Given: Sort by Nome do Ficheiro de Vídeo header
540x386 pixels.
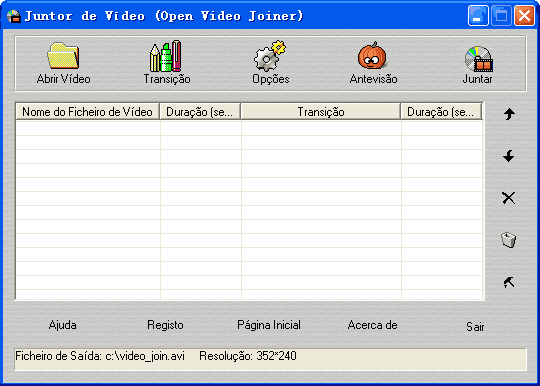Looking at the screenshot, I should (x=87, y=112).
